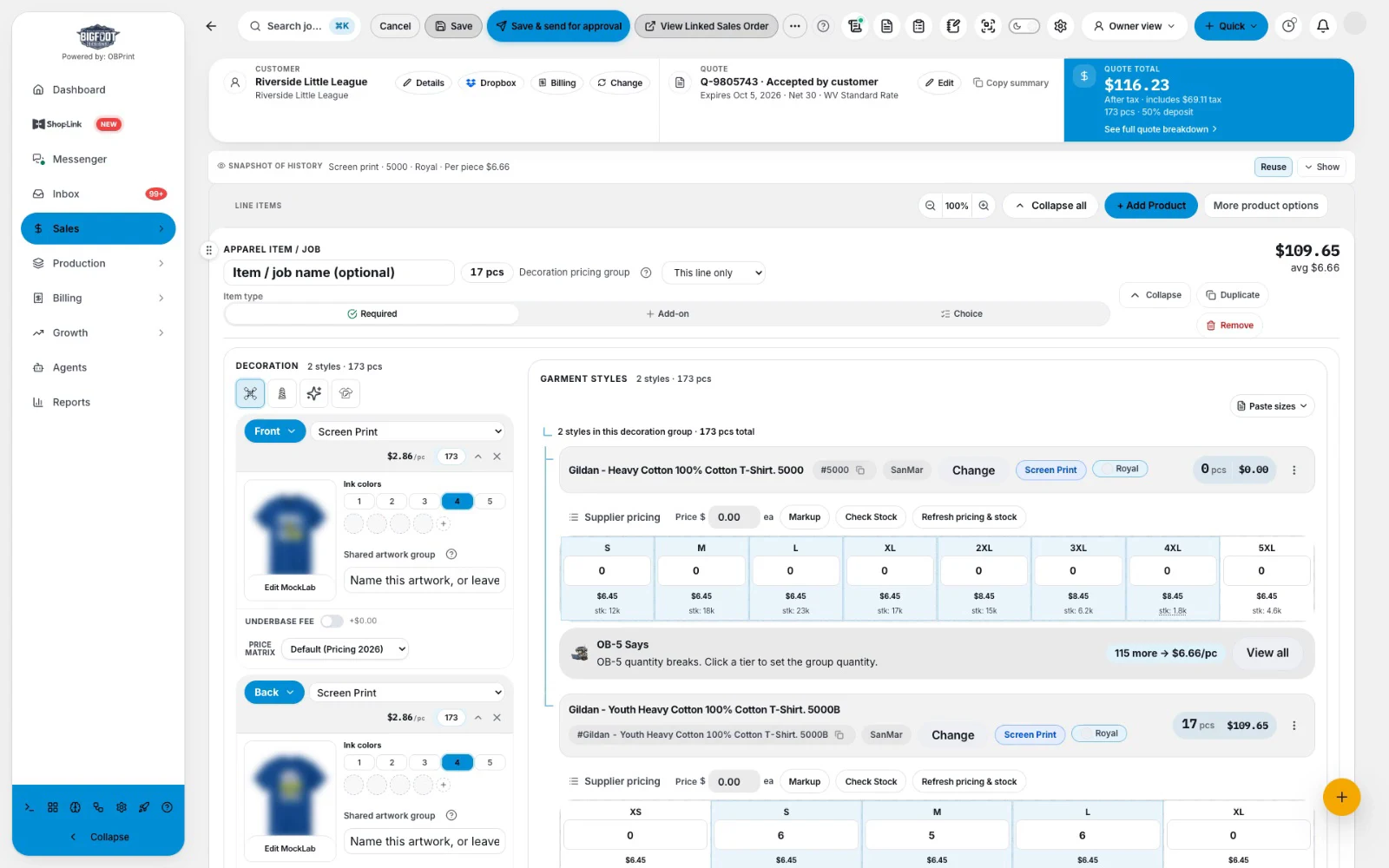Set Front ink colors to 2
Viewport: 1389px width, 868px height.
pyautogui.click(x=392, y=501)
